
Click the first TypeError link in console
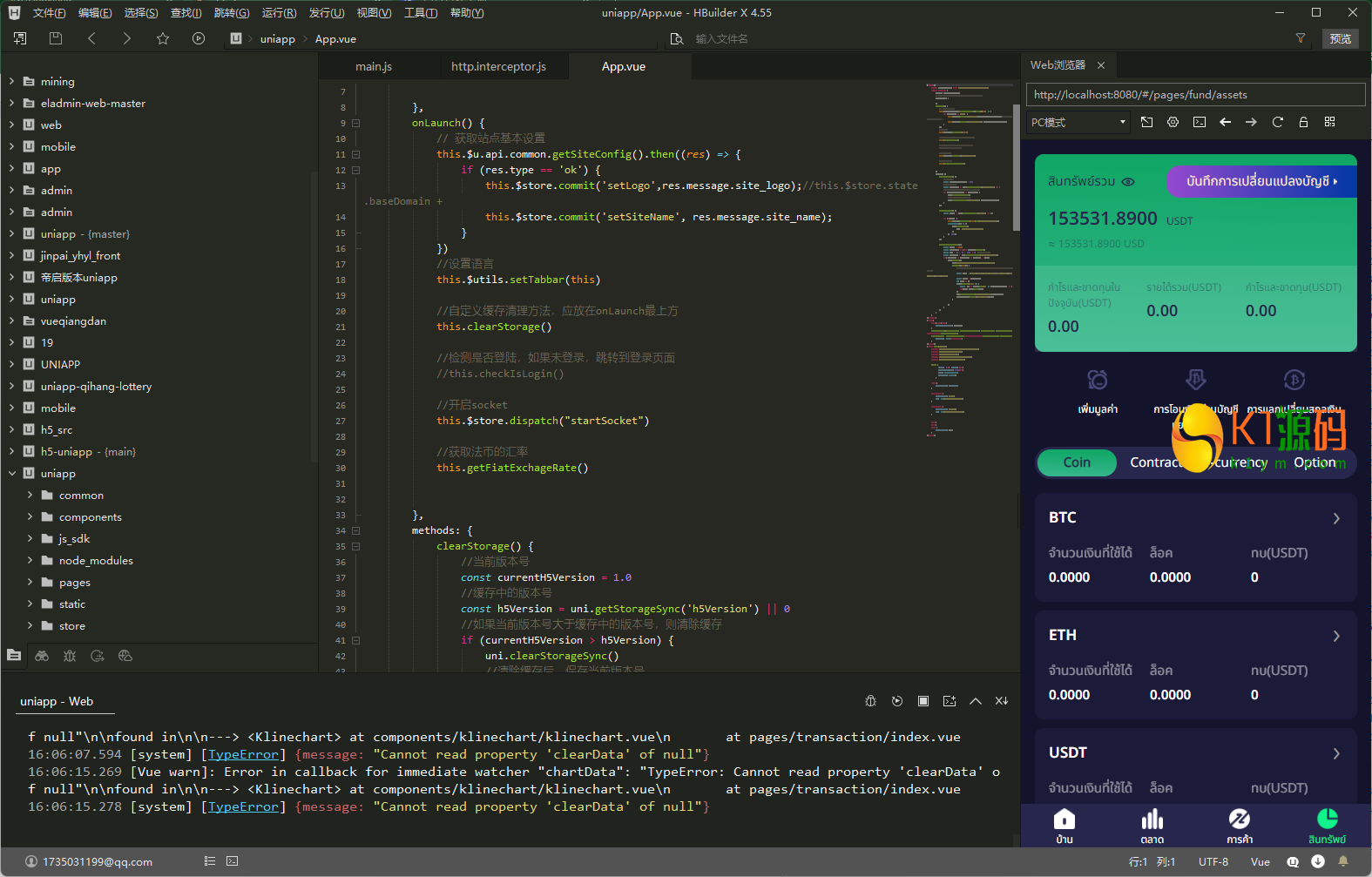click(x=243, y=754)
